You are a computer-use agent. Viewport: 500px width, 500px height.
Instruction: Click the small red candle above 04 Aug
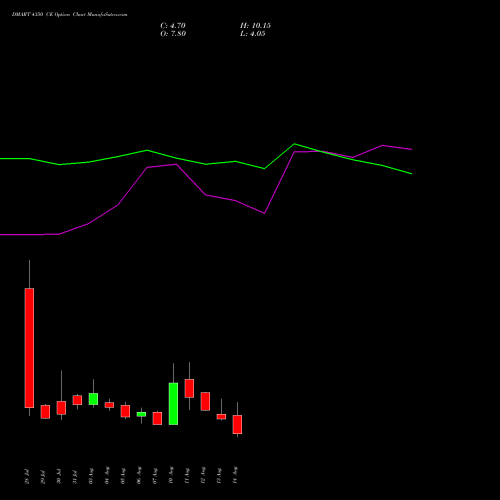coord(109,405)
